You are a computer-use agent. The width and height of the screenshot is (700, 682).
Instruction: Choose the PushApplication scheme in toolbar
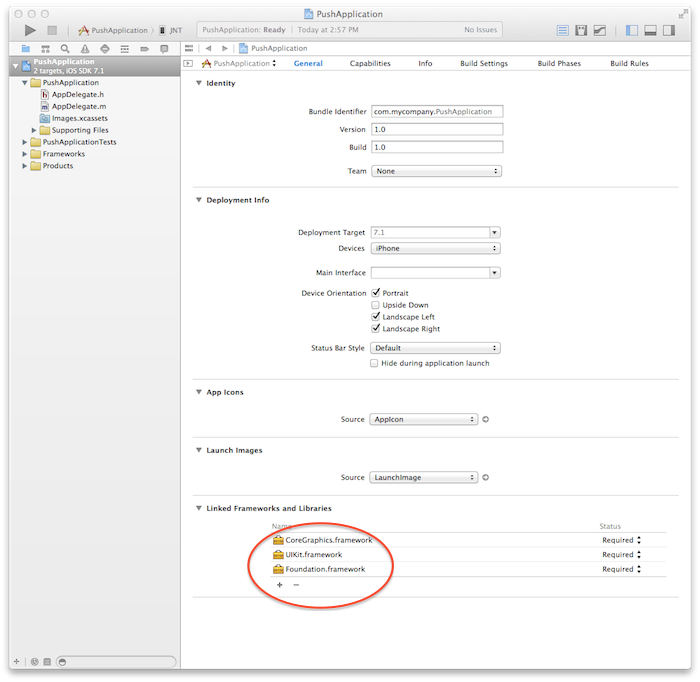[x=113, y=30]
